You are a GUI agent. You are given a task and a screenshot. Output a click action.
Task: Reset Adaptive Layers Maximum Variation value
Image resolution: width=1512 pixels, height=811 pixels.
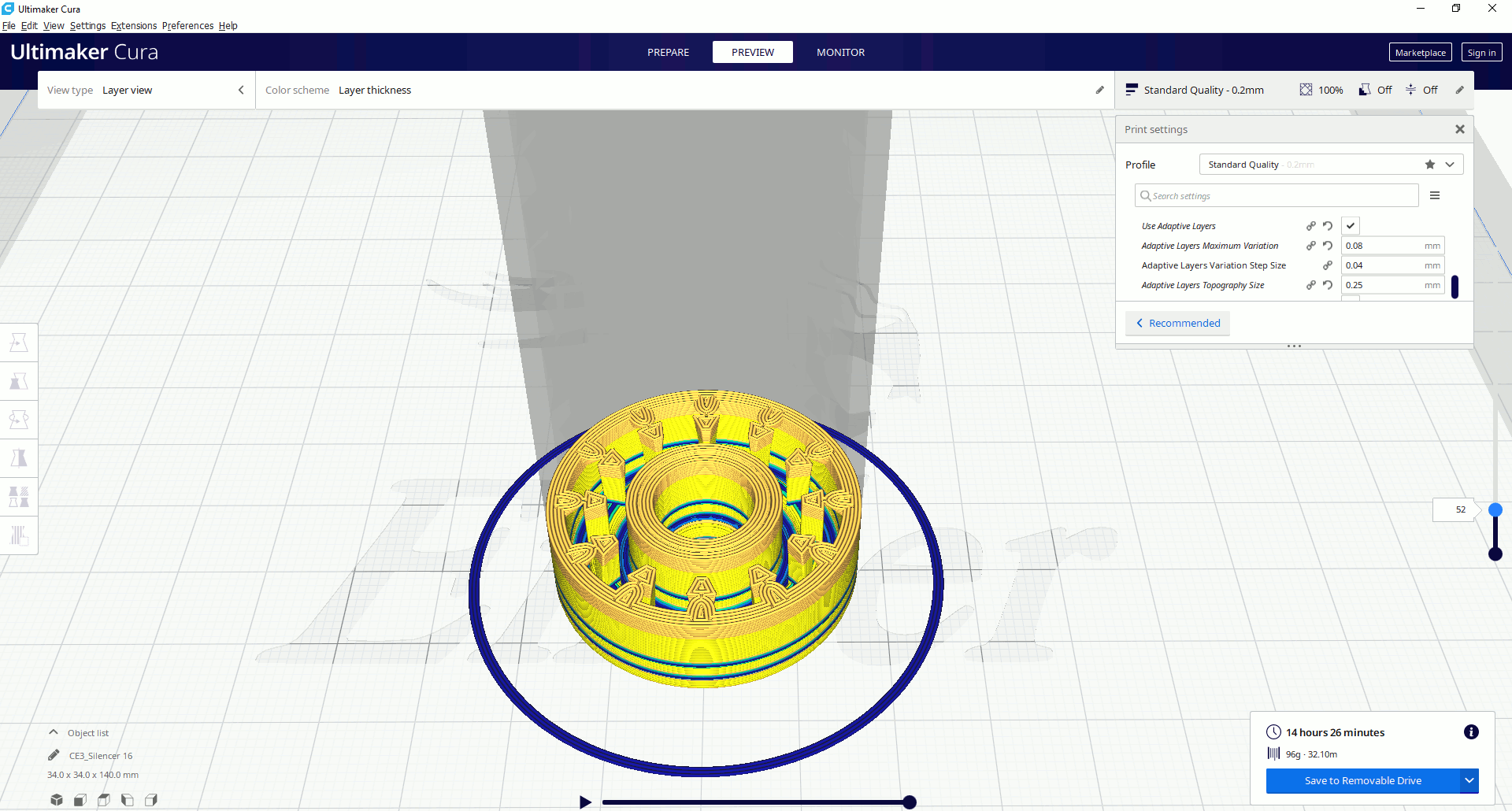point(1328,246)
